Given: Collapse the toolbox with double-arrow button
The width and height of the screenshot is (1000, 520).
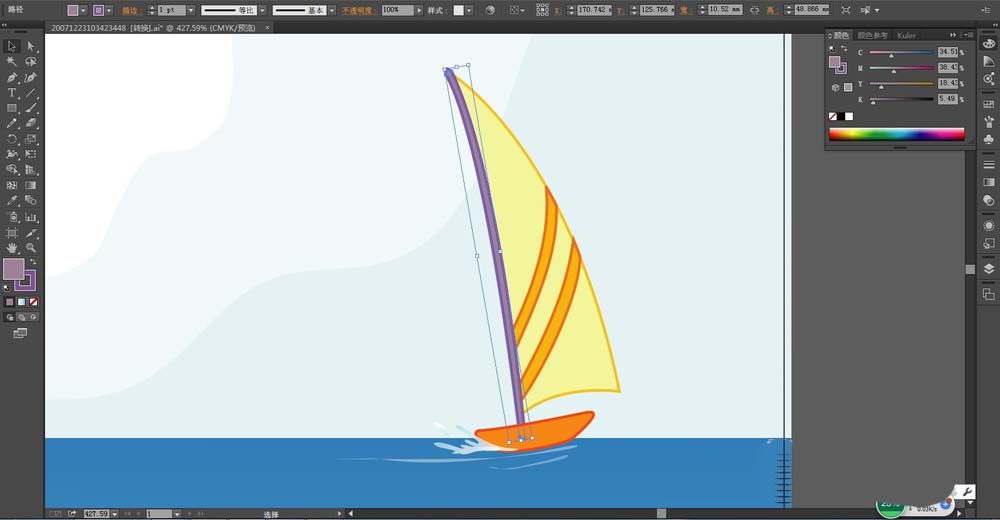Looking at the screenshot, I should point(4,24).
